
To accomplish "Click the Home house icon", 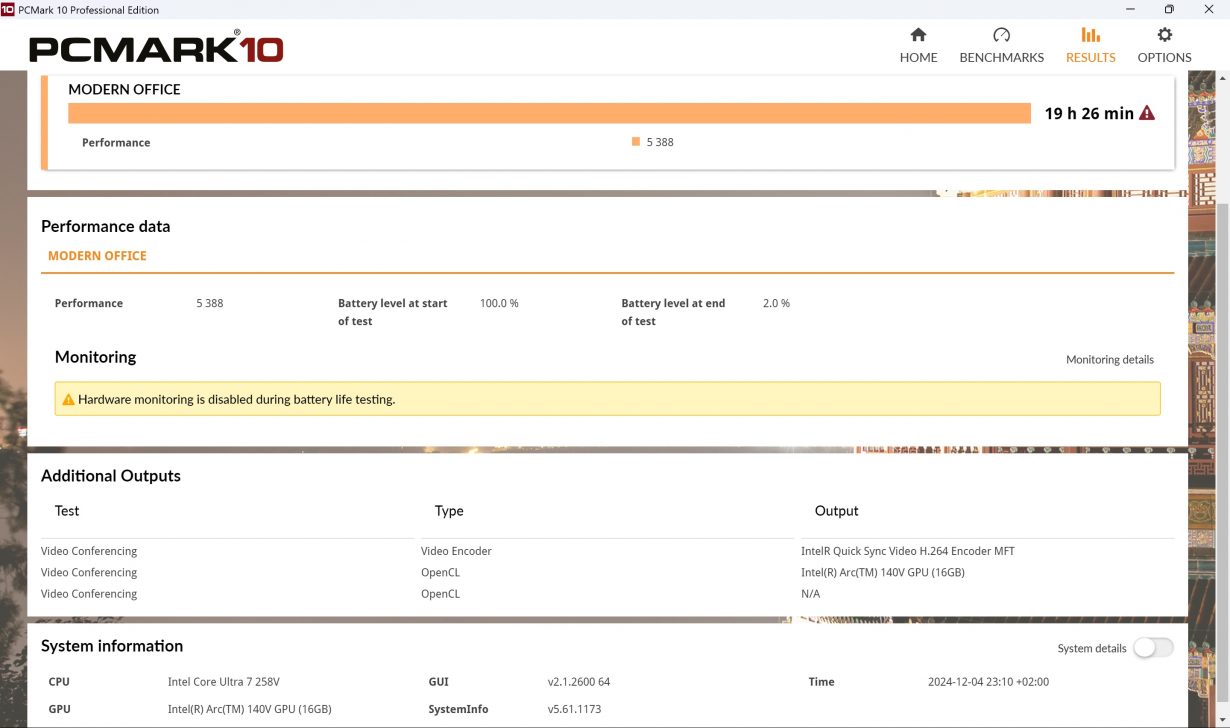I will pos(918,35).
